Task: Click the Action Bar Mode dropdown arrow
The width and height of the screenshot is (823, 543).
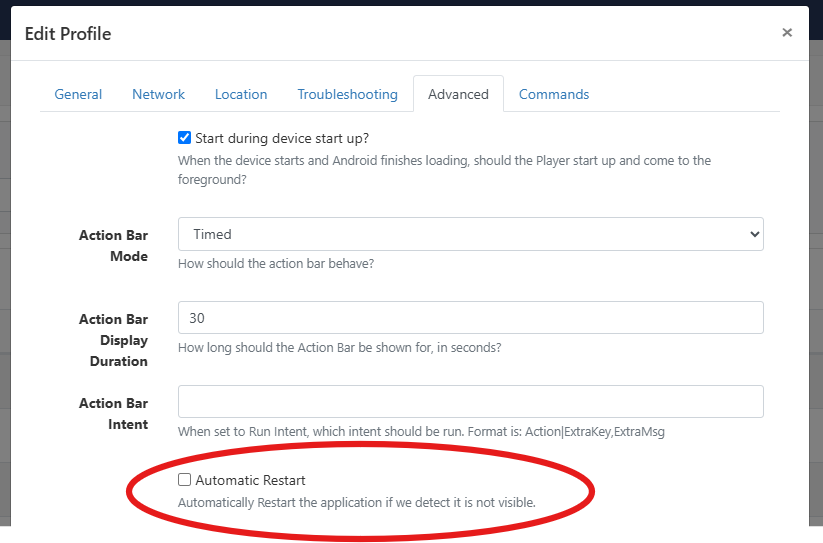Action: pos(753,234)
